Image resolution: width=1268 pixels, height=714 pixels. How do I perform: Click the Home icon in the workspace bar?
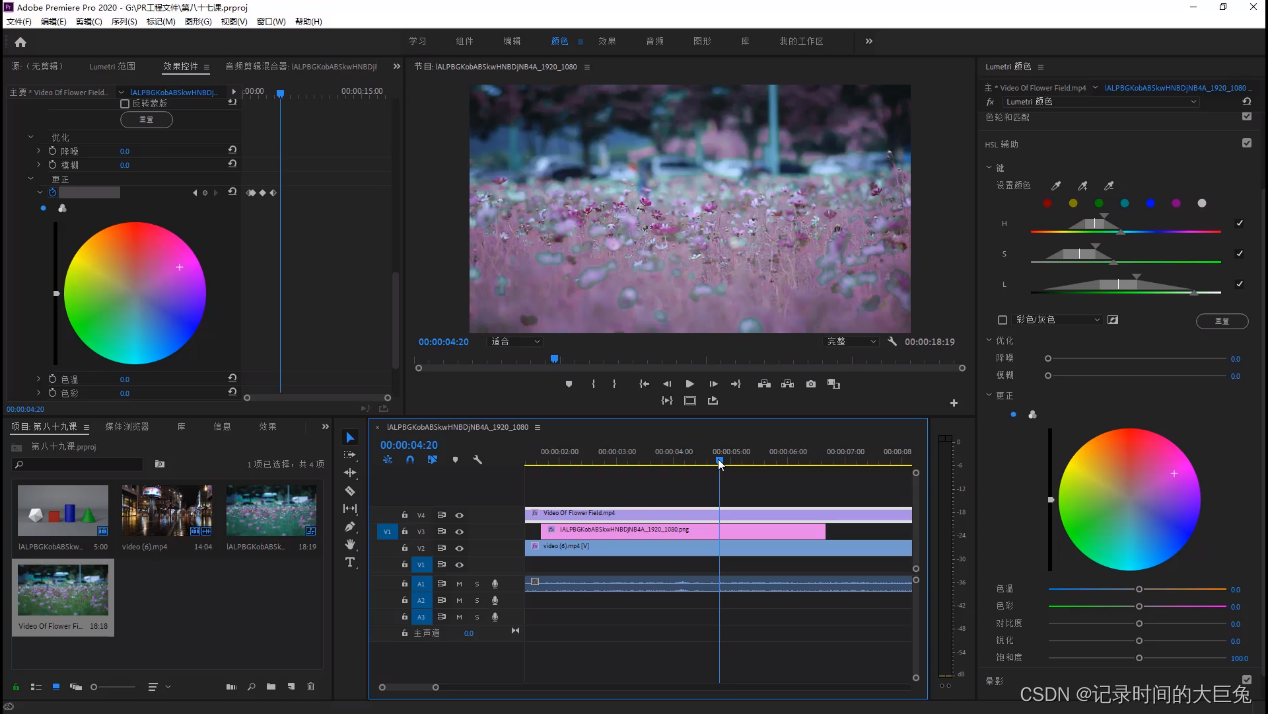coord(20,42)
